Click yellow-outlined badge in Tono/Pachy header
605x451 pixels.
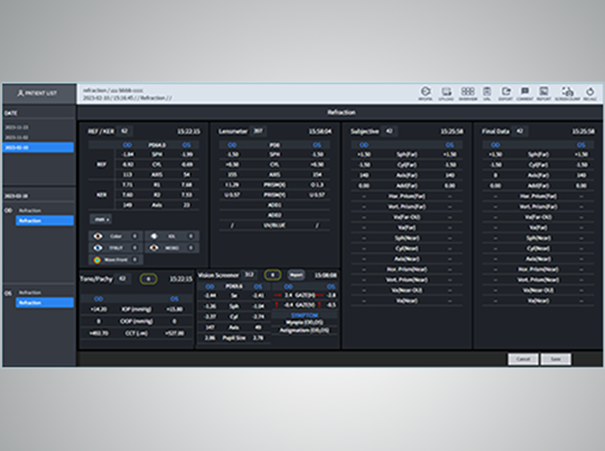click(x=148, y=279)
